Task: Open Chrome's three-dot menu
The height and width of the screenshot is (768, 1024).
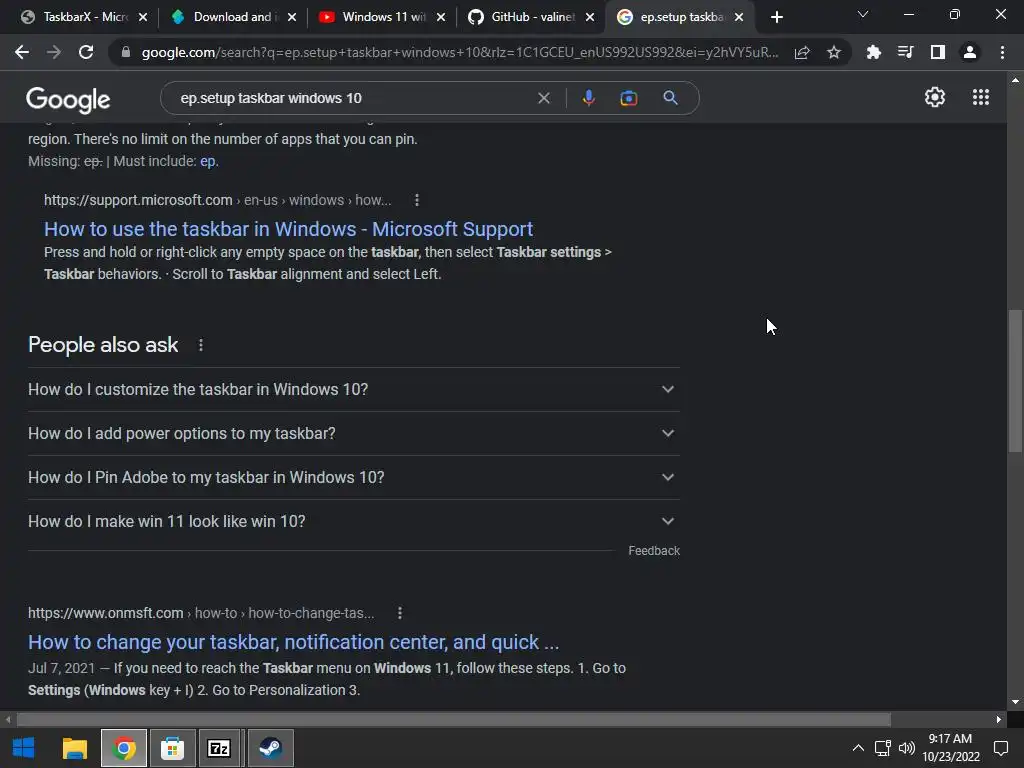Action: click(1002, 52)
